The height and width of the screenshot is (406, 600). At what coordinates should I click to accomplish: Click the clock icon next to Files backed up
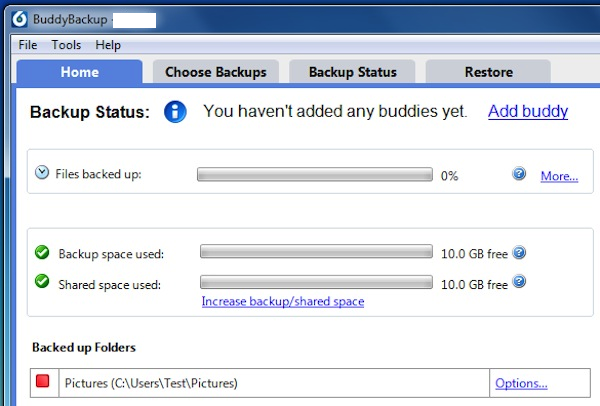tap(42, 172)
